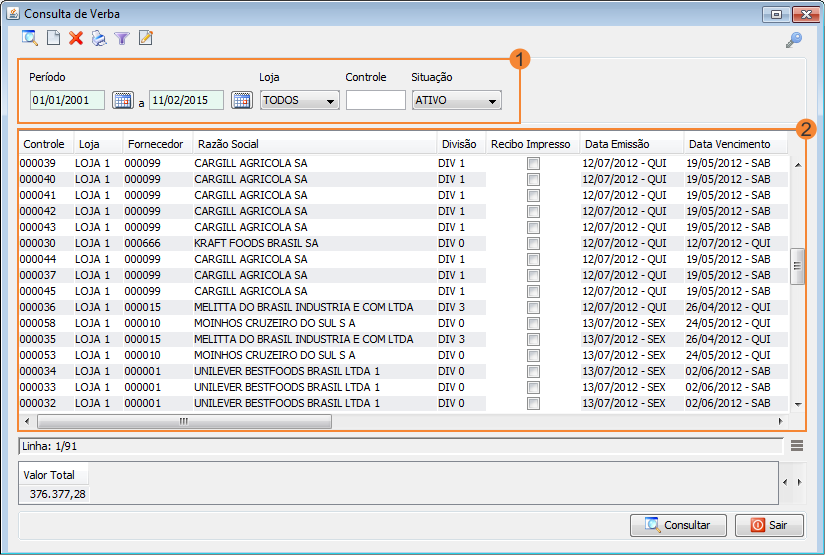This screenshot has width=825, height=555.
Task: Create a new record with the blank page icon
Action: pos(53,38)
